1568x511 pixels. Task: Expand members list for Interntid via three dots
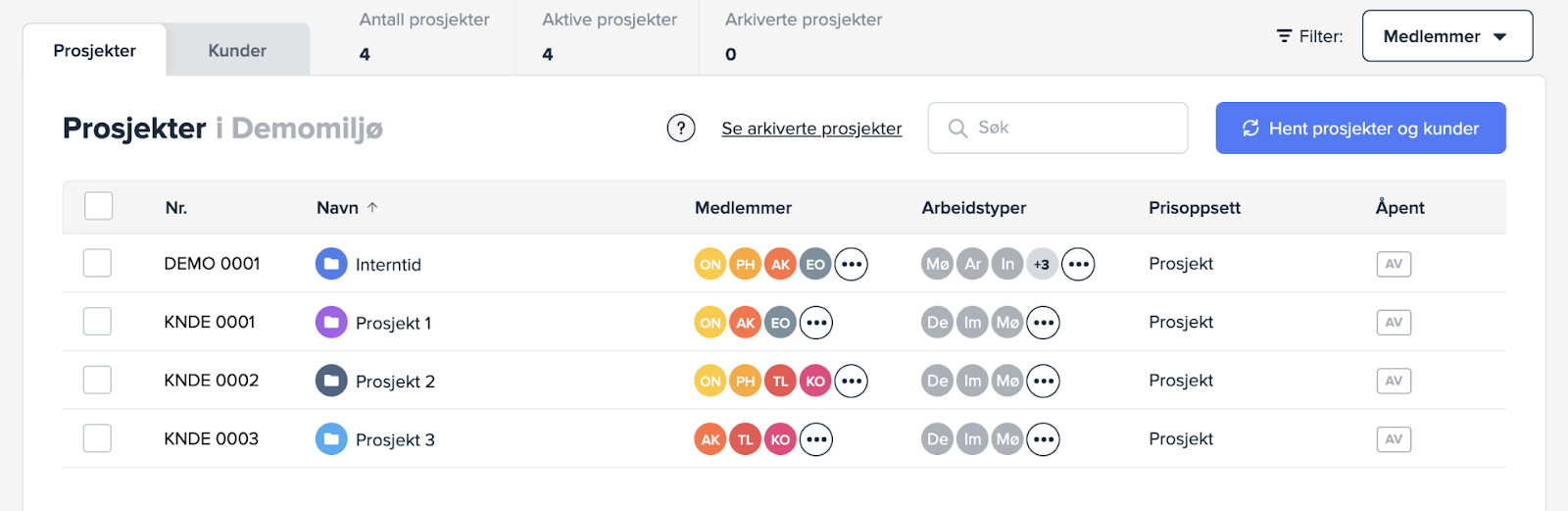(851, 264)
